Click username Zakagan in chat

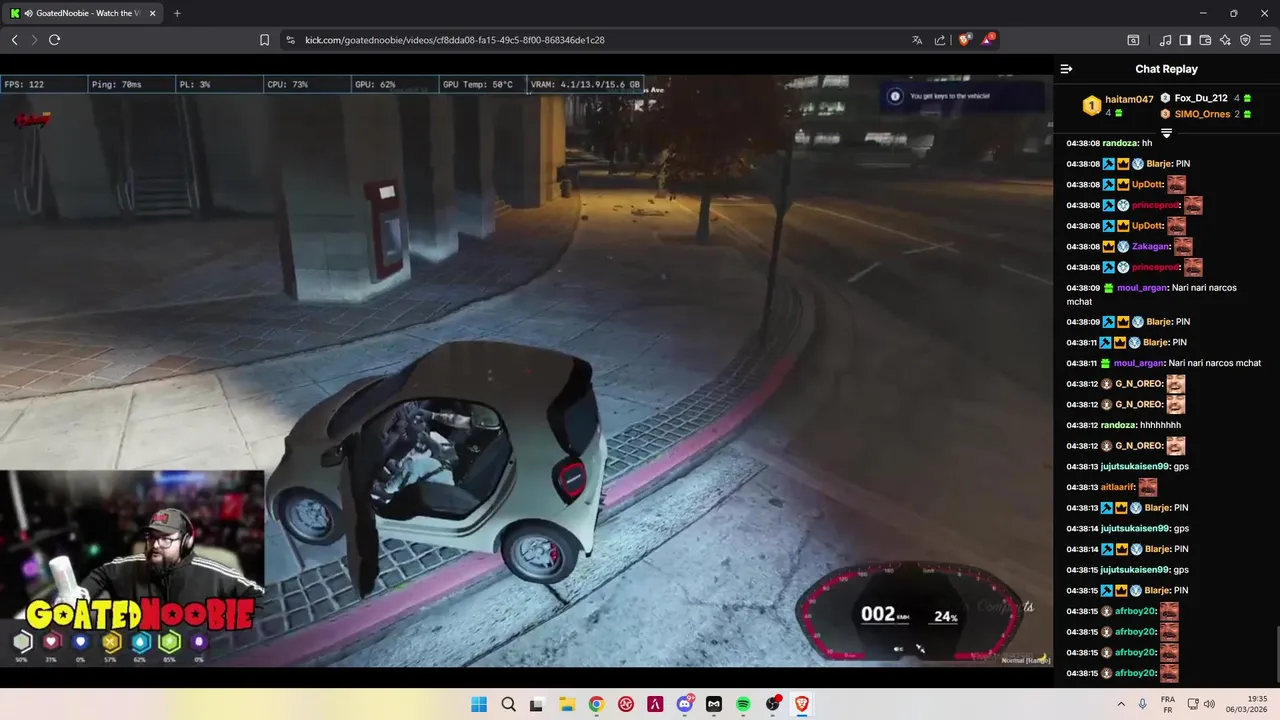point(1150,246)
